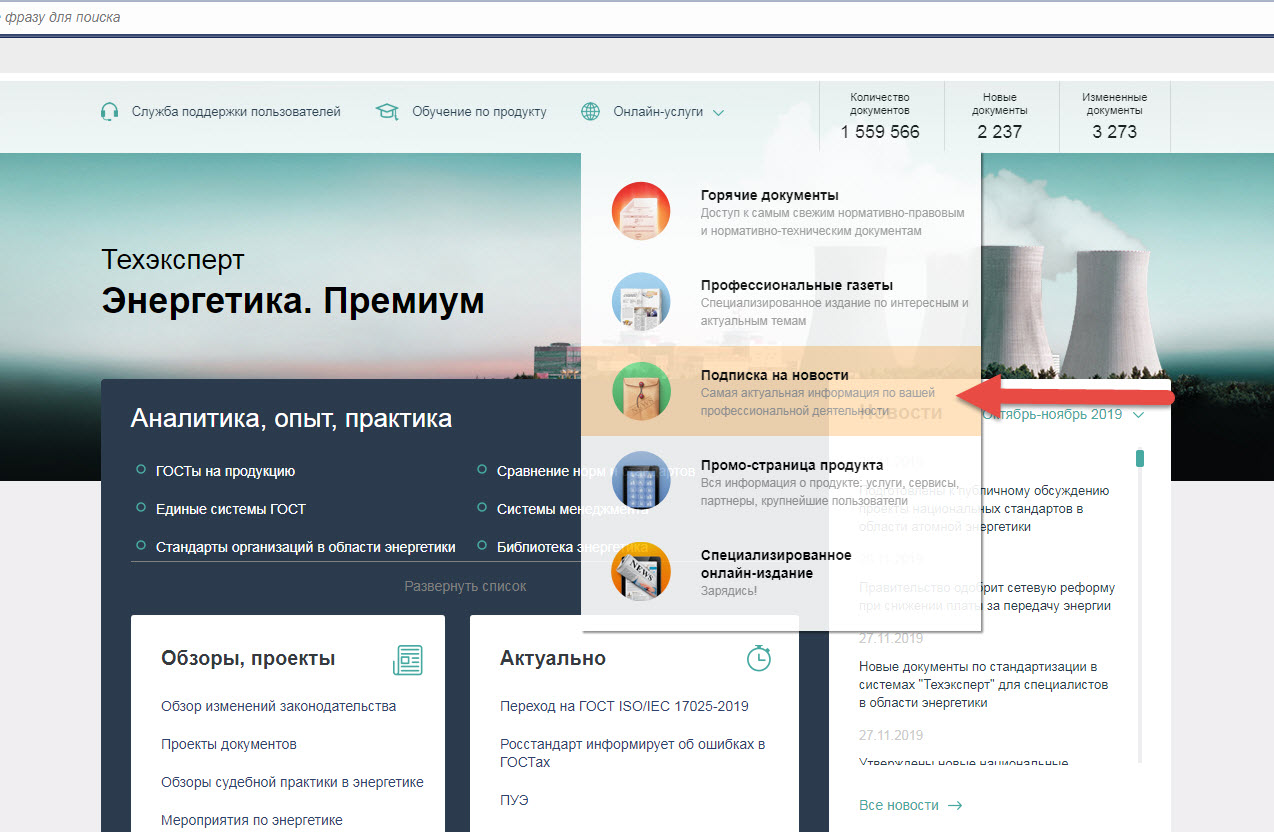
Task: Open ГОСТы на продукцию link
Action: pos(225,471)
